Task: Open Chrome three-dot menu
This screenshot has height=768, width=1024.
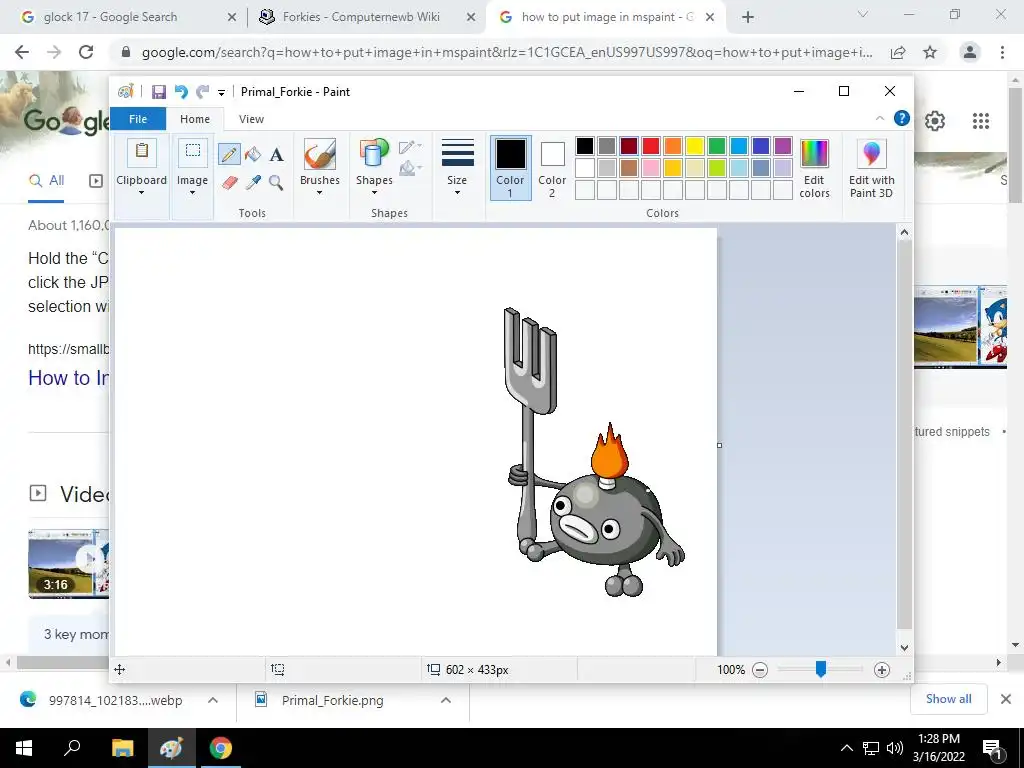Action: 1002,52
